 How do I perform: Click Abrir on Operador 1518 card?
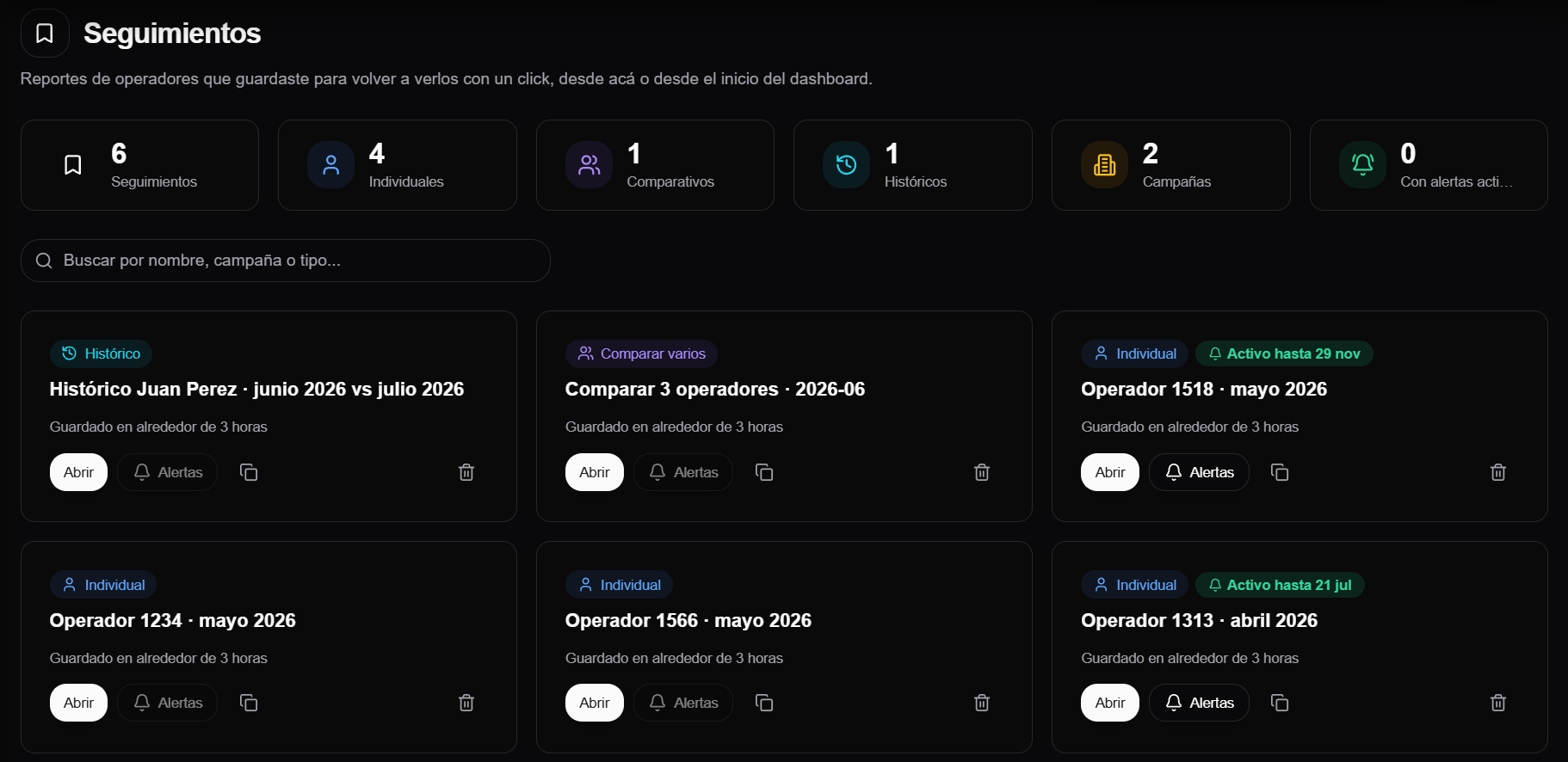(1110, 472)
